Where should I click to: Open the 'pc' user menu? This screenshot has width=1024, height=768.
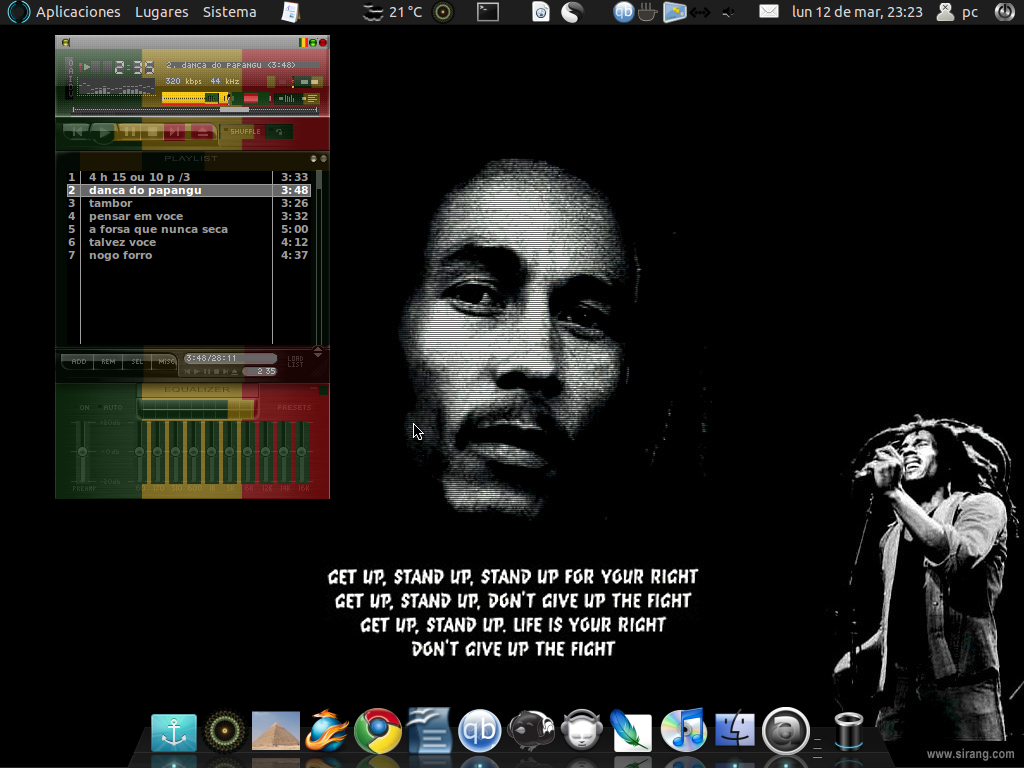pyautogui.click(x=957, y=12)
